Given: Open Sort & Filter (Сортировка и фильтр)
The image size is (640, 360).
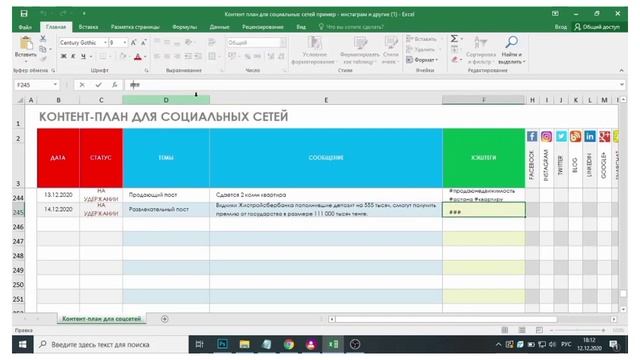Looking at the screenshot, I should pos(480,50).
